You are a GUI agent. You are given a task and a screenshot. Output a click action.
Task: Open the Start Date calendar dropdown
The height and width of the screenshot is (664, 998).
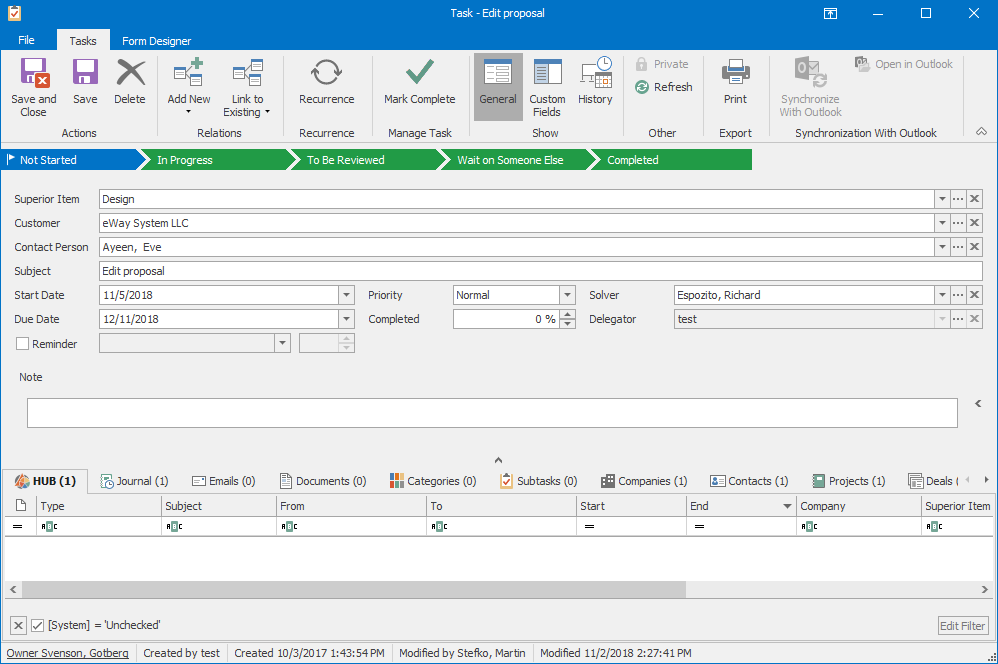[x=346, y=295]
